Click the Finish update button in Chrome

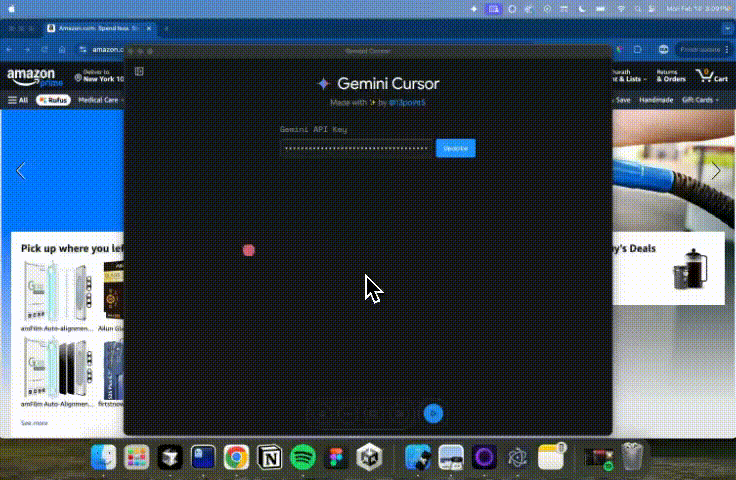point(700,49)
